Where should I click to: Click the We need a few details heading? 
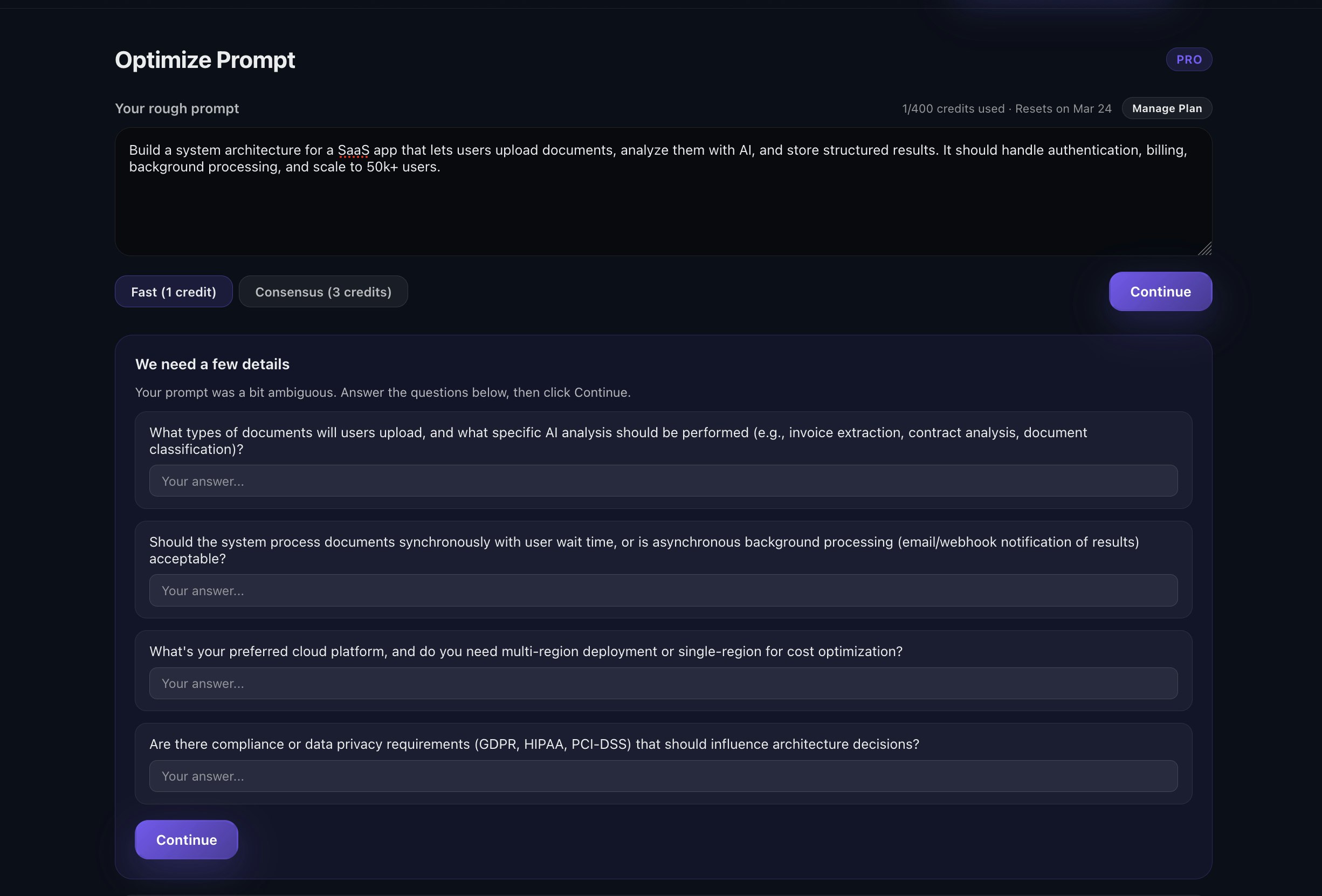tap(212, 364)
